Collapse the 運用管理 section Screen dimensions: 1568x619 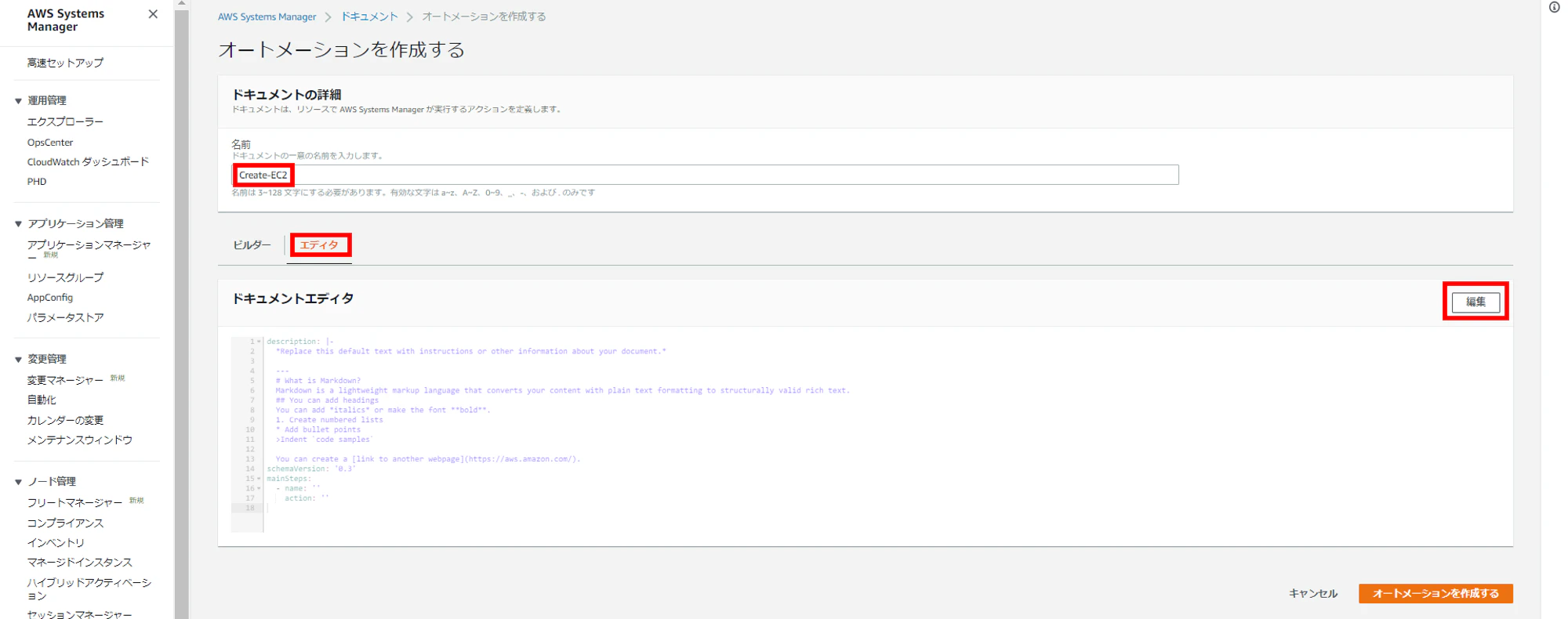[18, 101]
